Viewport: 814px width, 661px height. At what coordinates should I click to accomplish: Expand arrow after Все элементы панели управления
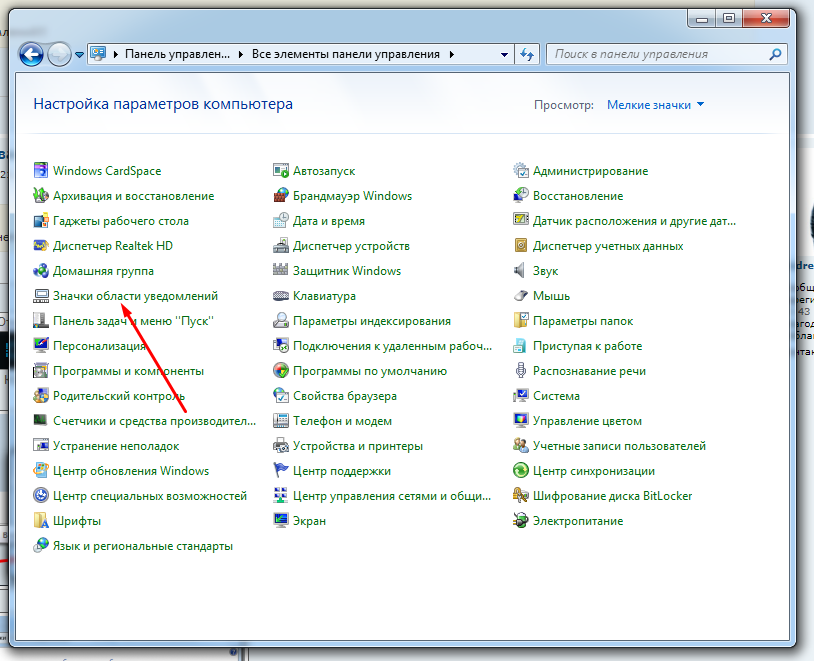coord(452,54)
